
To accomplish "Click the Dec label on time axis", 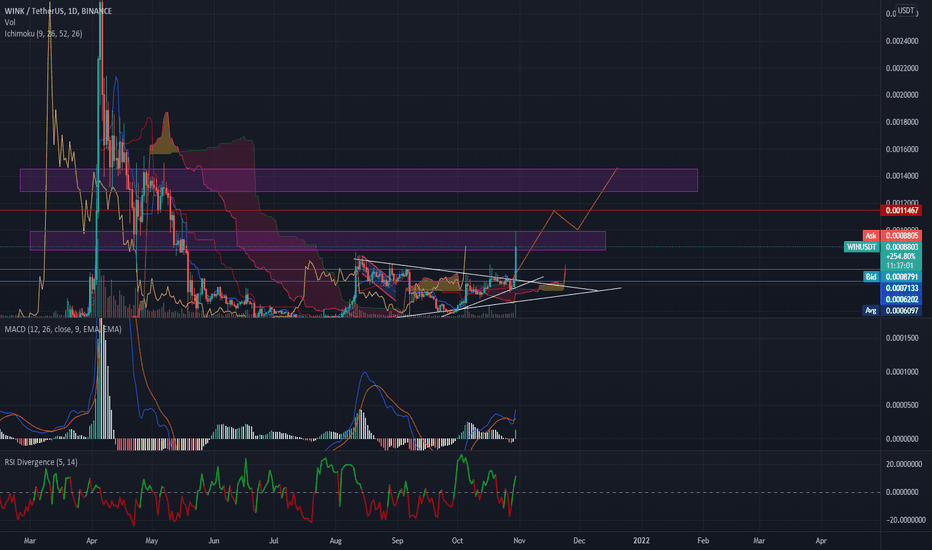I will [x=579, y=540].
